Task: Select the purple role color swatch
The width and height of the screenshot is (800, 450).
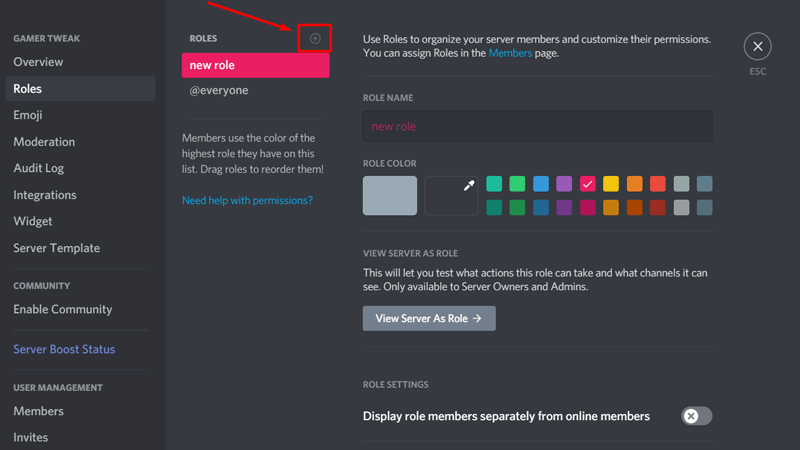Action: [564, 184]
